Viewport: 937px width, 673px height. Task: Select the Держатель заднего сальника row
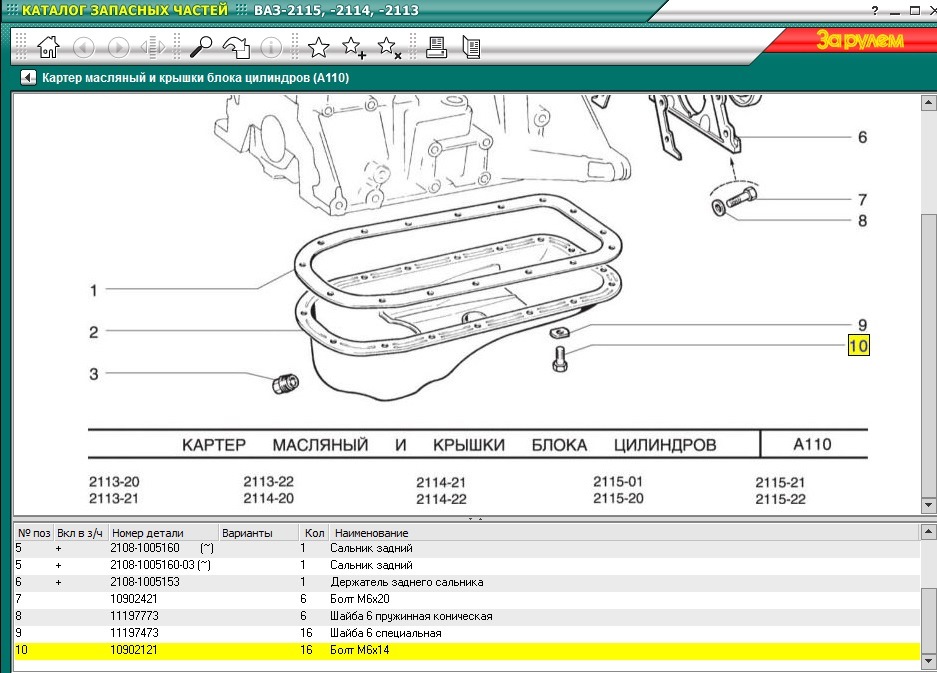click(467, 582)
